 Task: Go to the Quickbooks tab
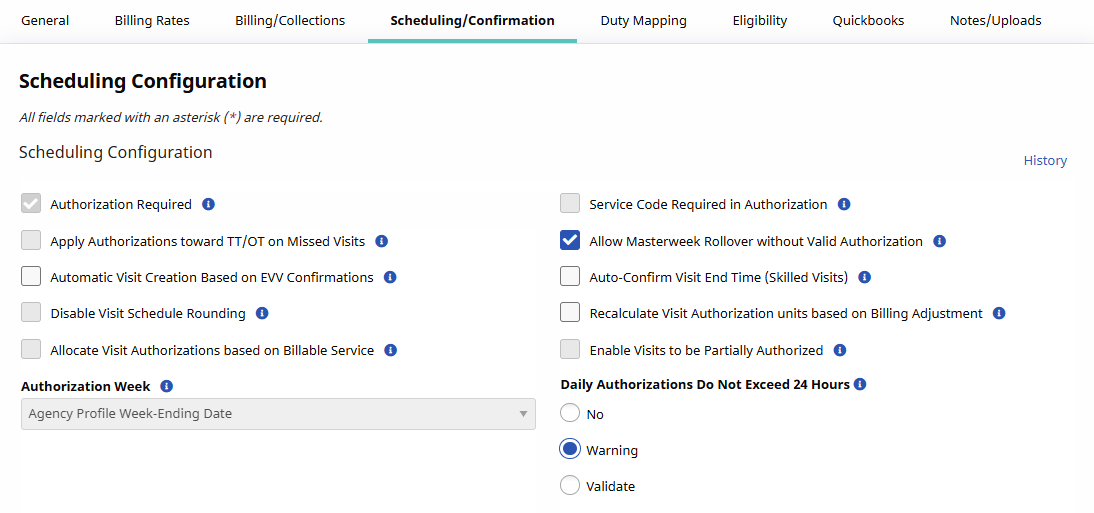tap(868, 20)
